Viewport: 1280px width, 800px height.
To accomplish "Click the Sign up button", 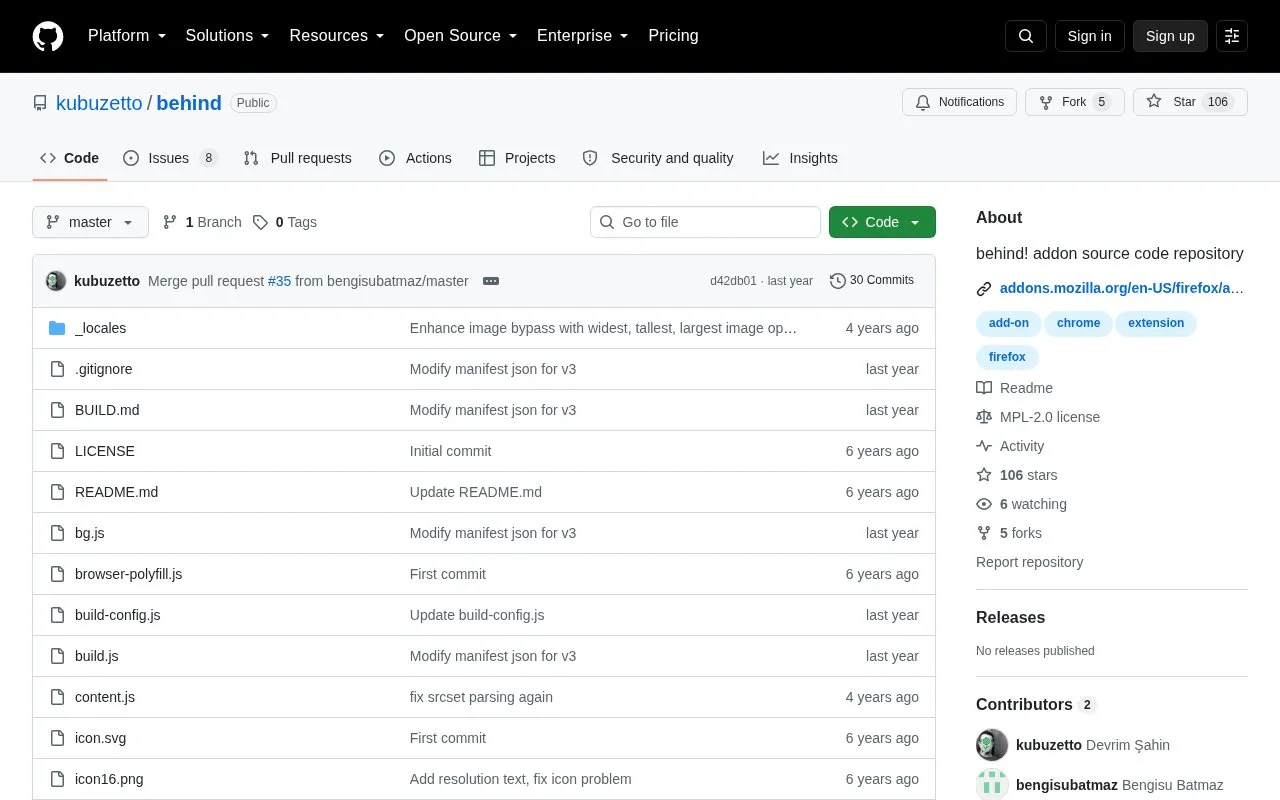I will click(x=1170, y=36).
